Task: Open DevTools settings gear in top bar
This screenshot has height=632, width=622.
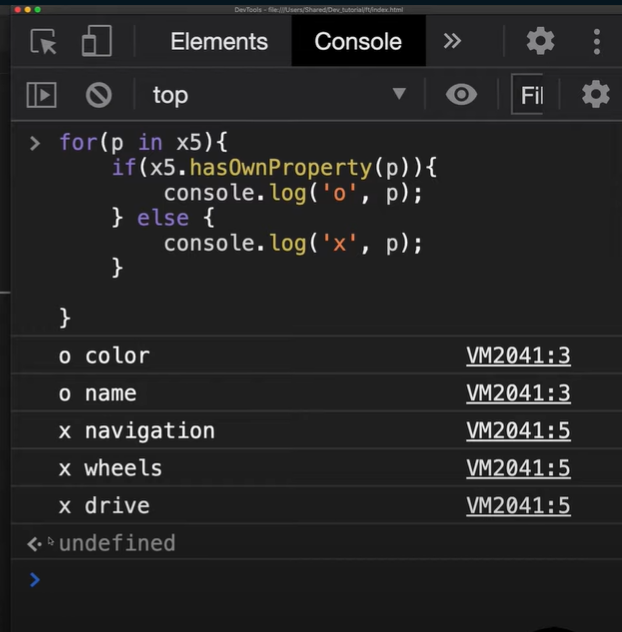Action: [540, 41]
